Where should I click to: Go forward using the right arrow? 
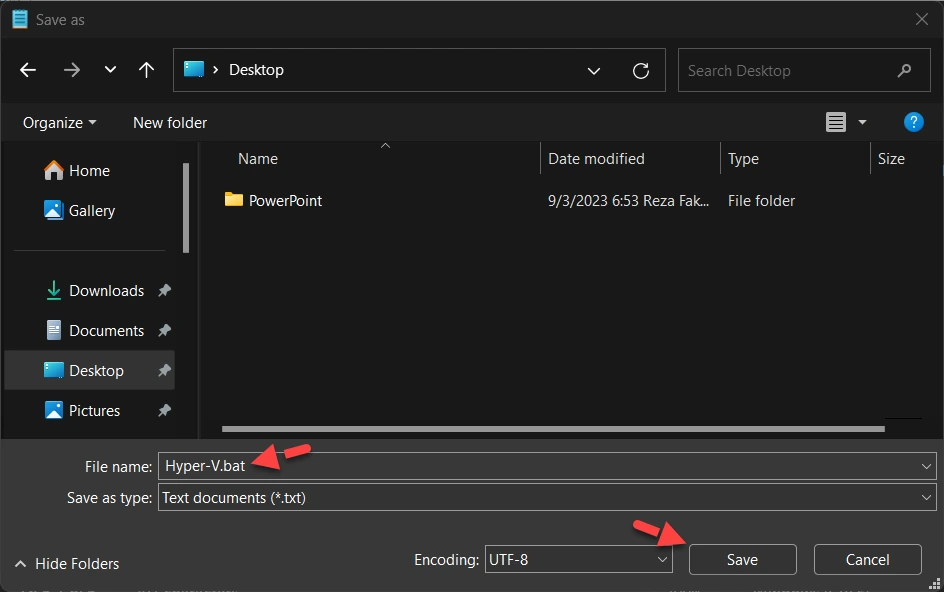[72, 70]
